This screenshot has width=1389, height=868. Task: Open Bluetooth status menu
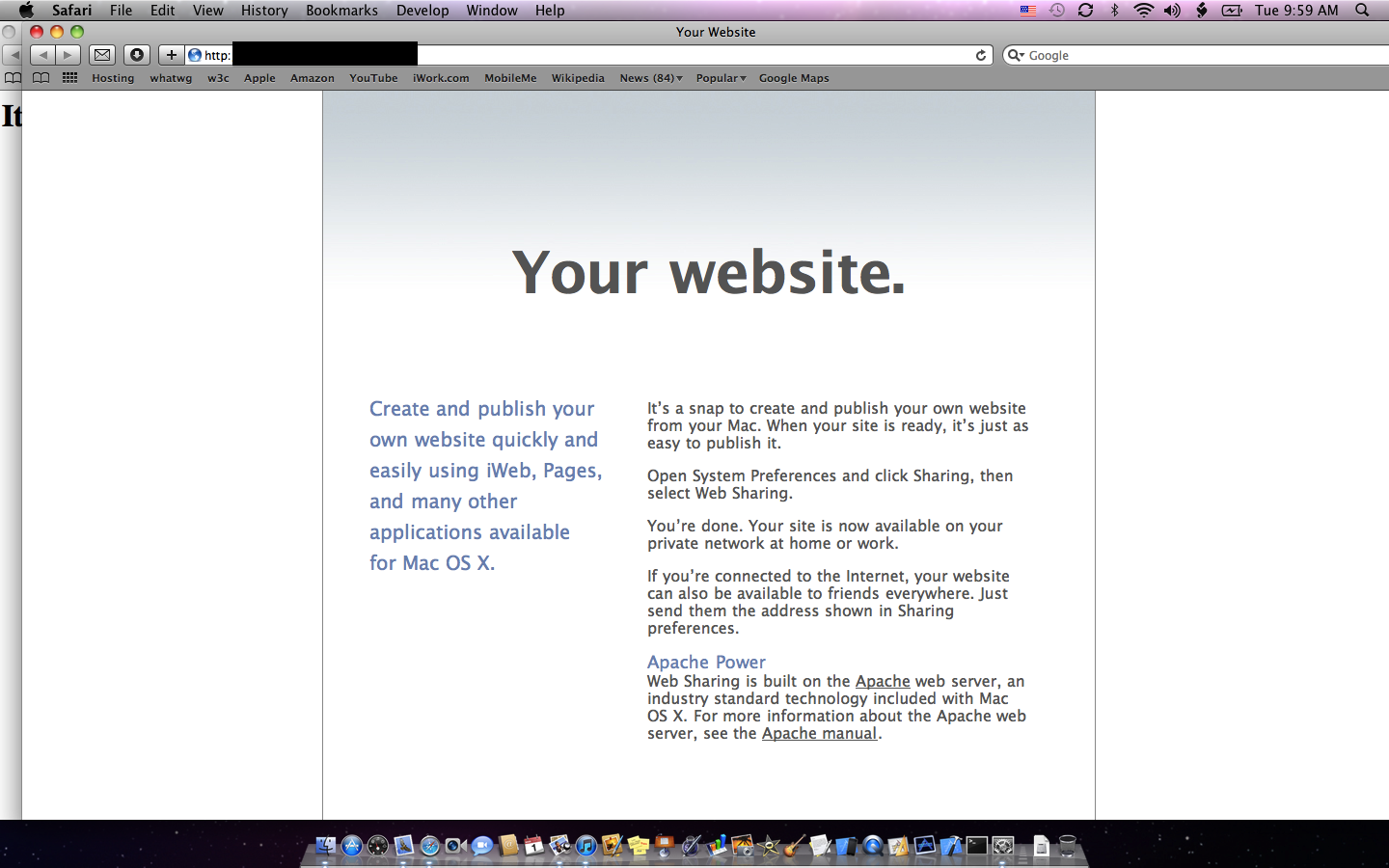(1114, 10)
